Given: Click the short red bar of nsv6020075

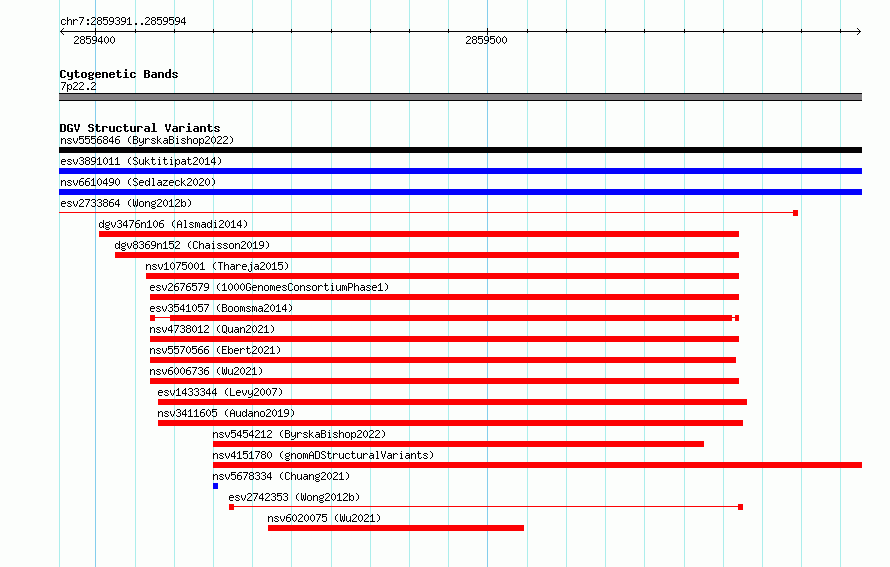Looking at the screenshot, I should (x=396, y=528).
